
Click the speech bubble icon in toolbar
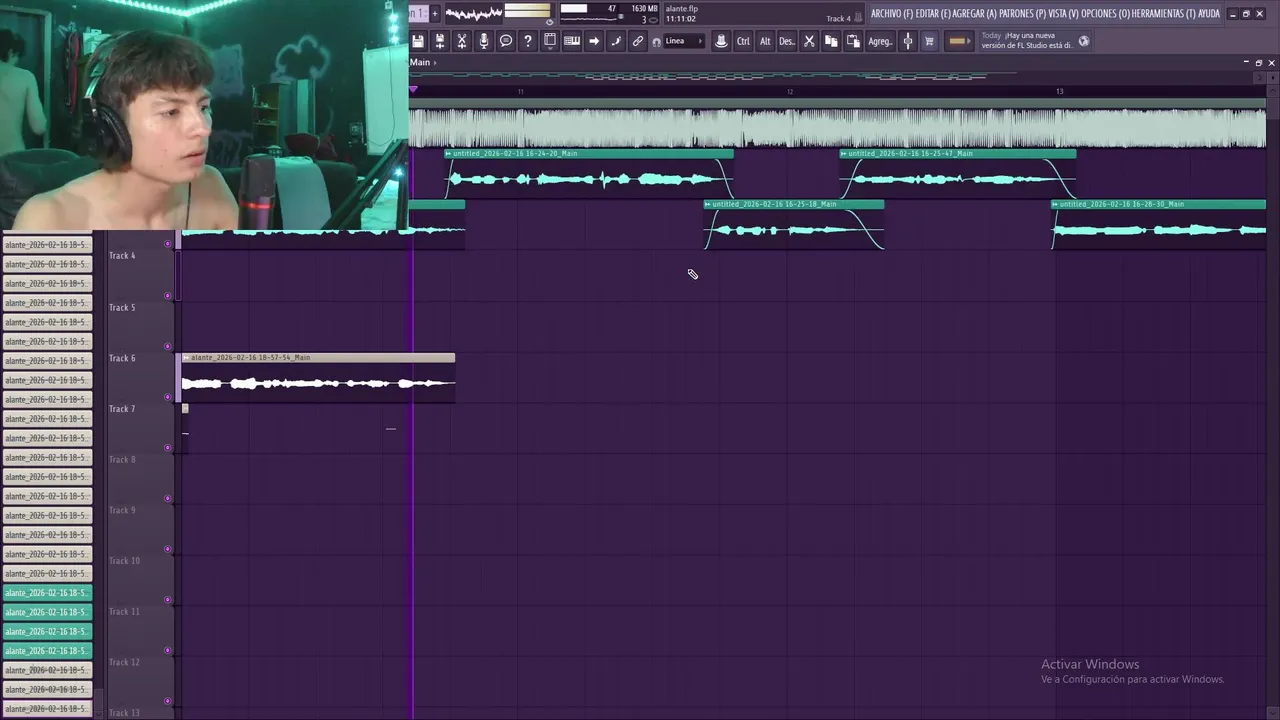506,41
